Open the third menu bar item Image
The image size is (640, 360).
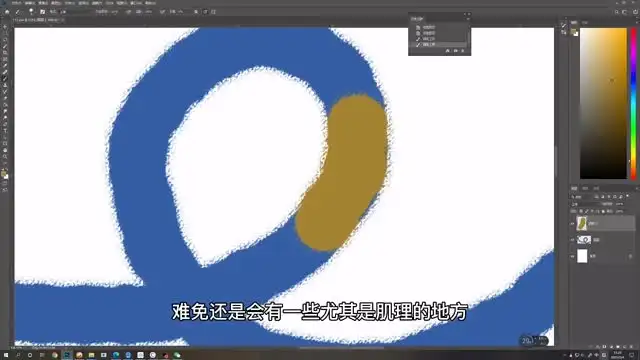[x=43, y=3]
